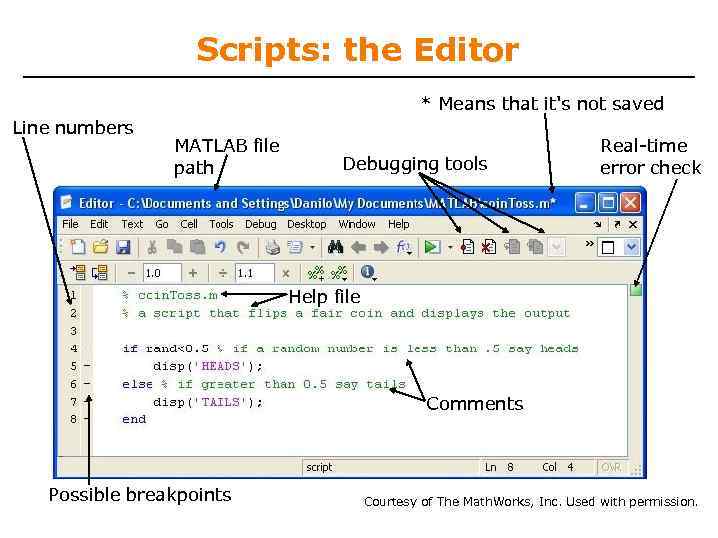Open the Go menu
The image size is (718, 538).
click(x=162, y=224)
